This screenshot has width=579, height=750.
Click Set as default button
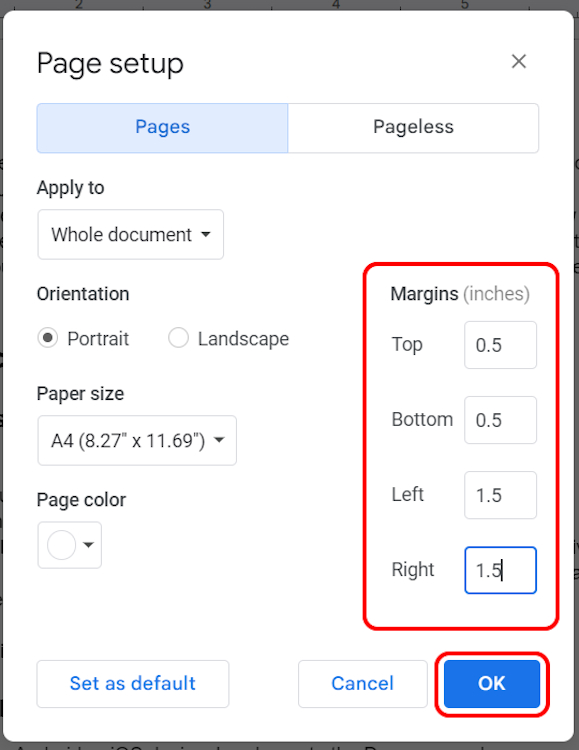coord(133,684)
